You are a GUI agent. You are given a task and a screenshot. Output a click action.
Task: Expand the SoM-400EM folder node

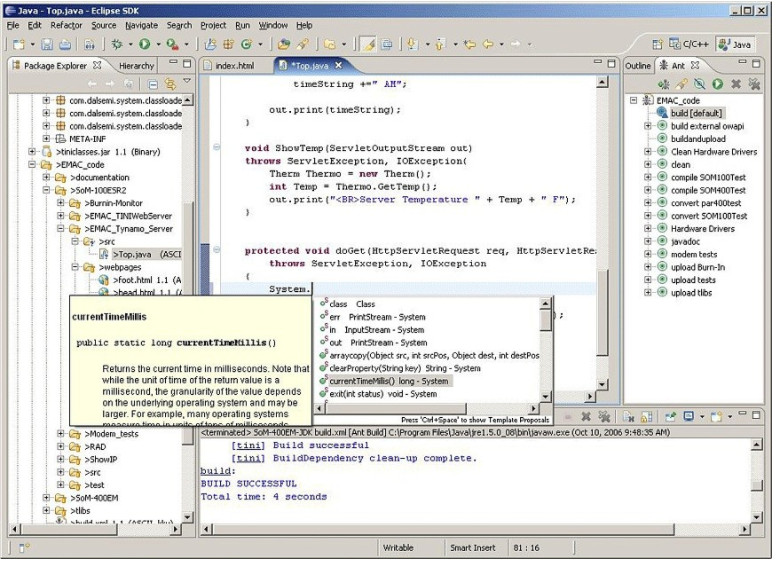(47, 497)
